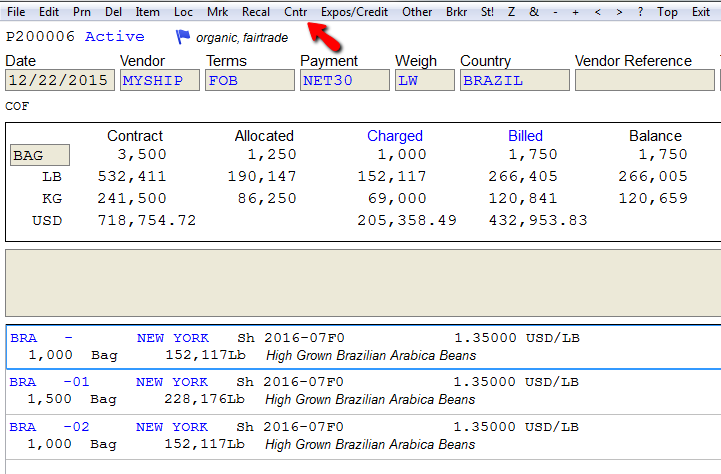Click the COF commodity label
721x474 pixels.
[x=17, y=106]
